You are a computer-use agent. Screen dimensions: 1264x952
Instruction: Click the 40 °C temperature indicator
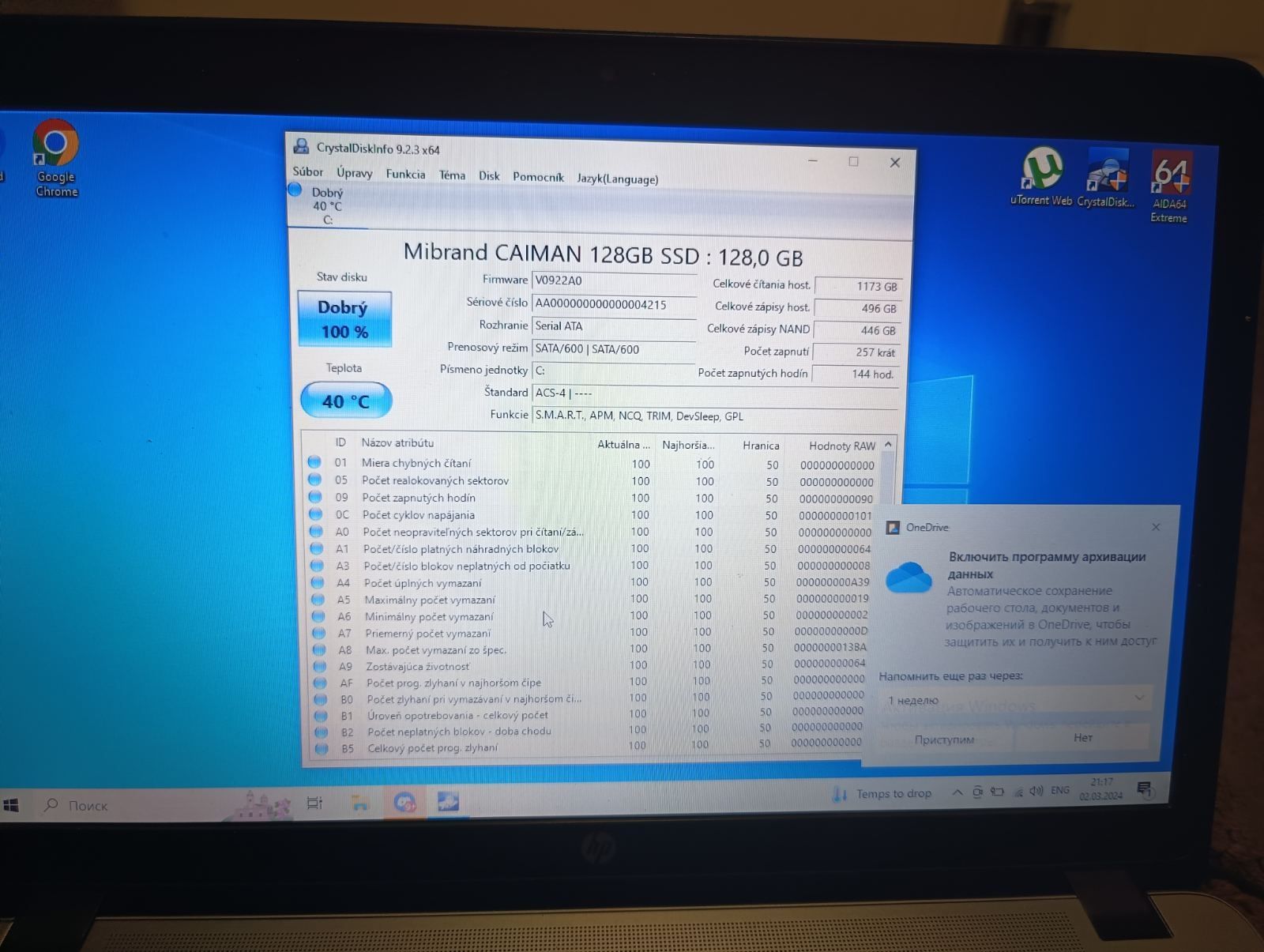click(345, 401)
